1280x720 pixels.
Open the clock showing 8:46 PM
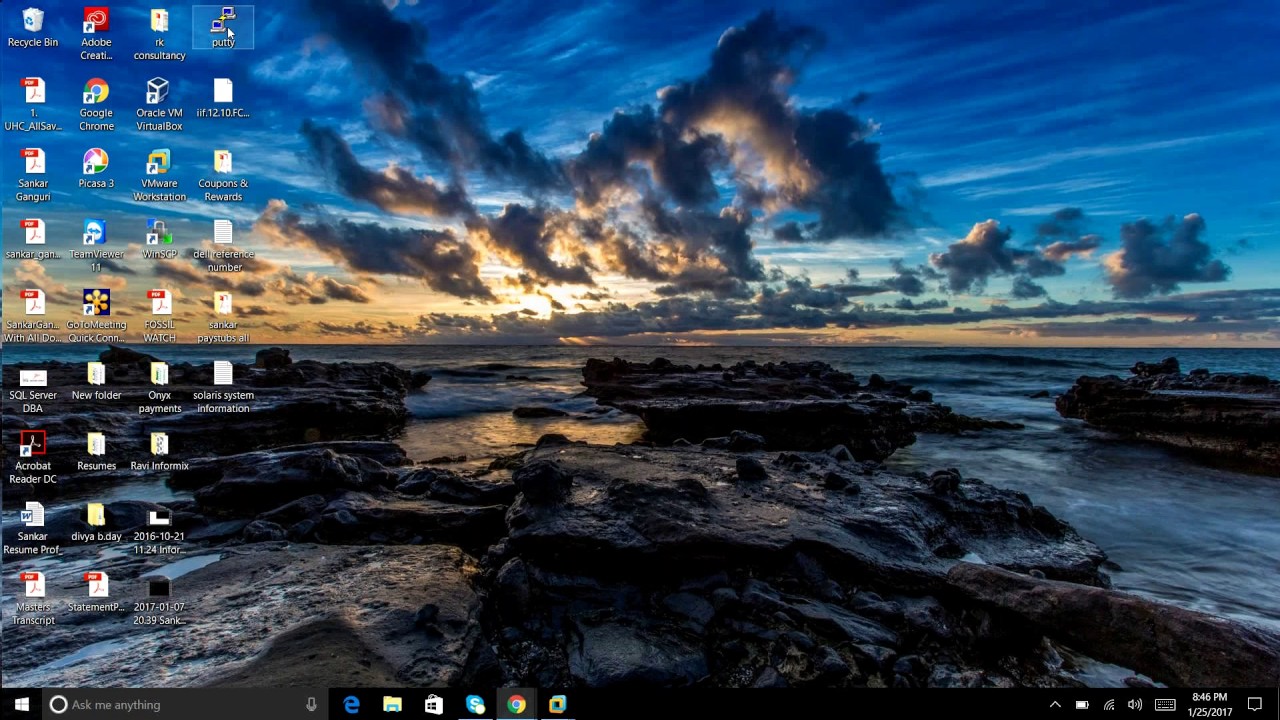(1210, 705)
